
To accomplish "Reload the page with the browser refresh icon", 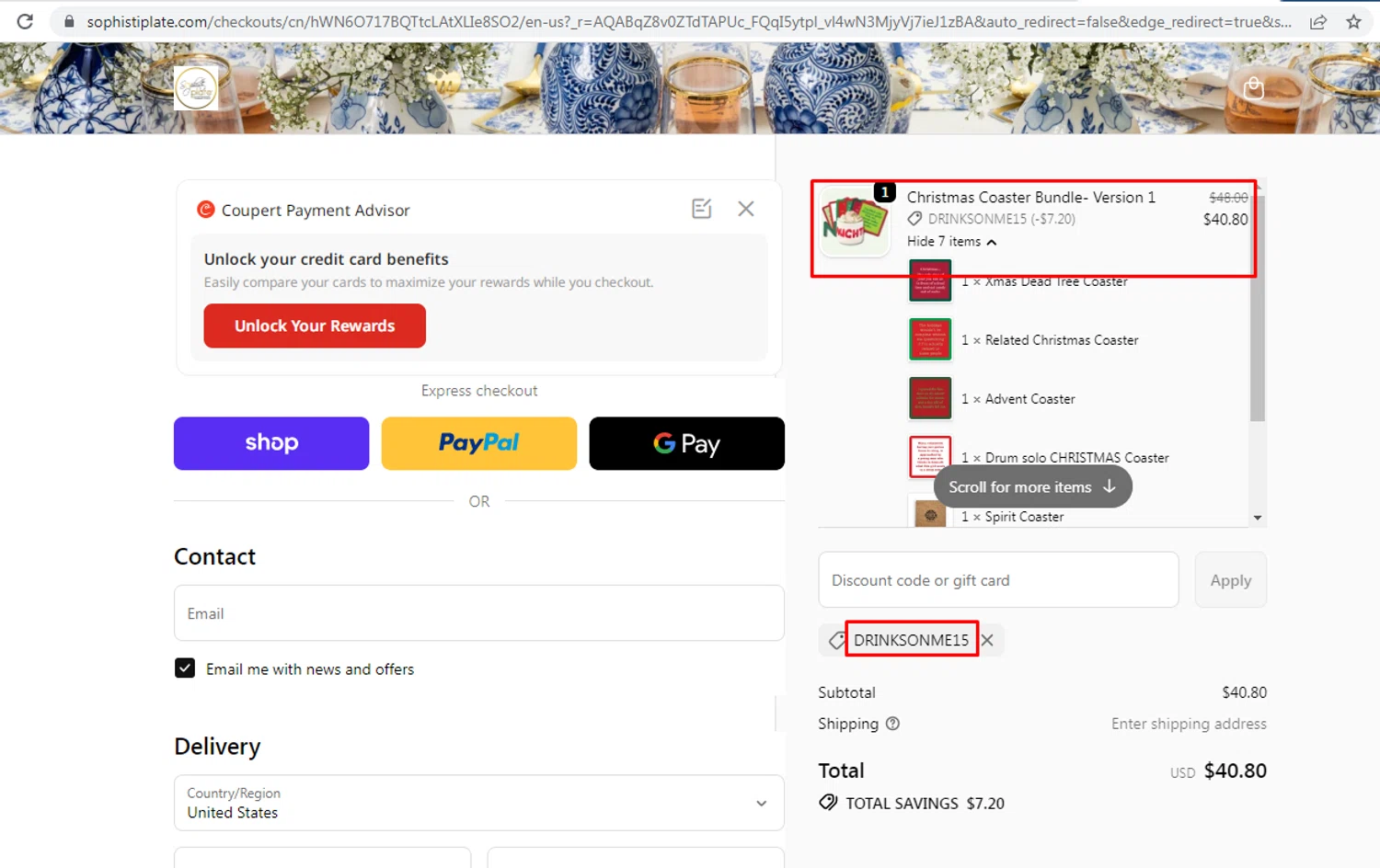I will [x=25, y=21].
